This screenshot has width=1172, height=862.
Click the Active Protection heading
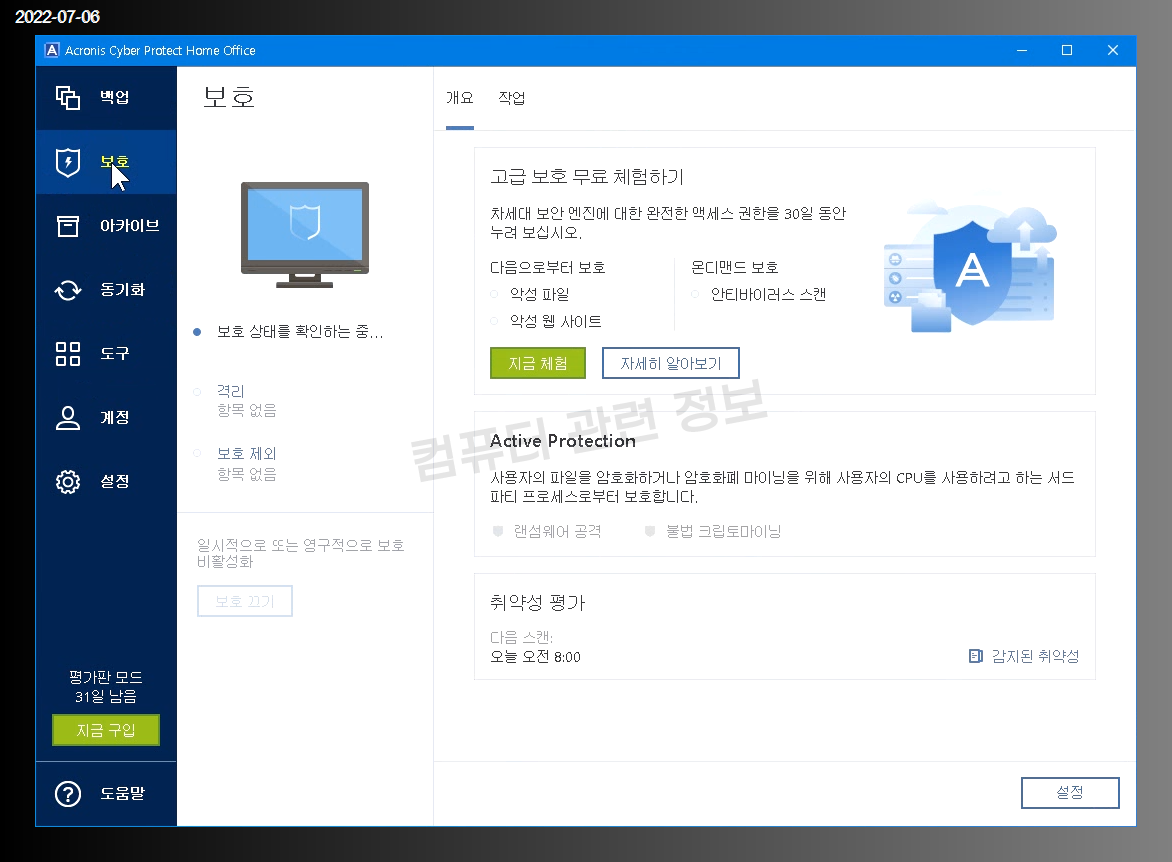click(563, 441)
